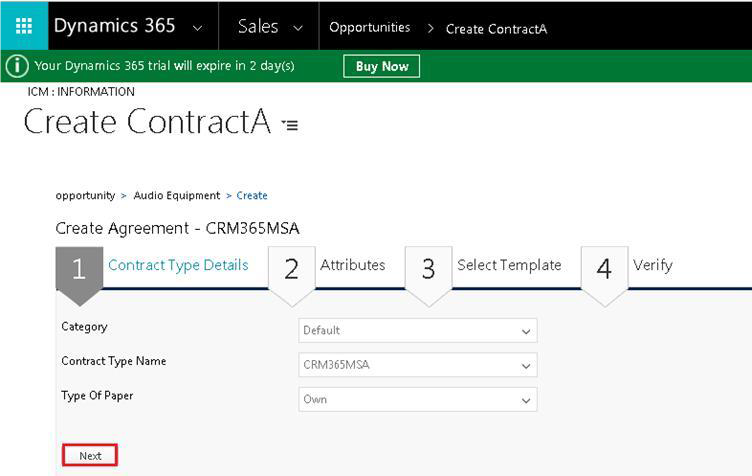
Task: Click the trial information icon
Action: (17, 66)
